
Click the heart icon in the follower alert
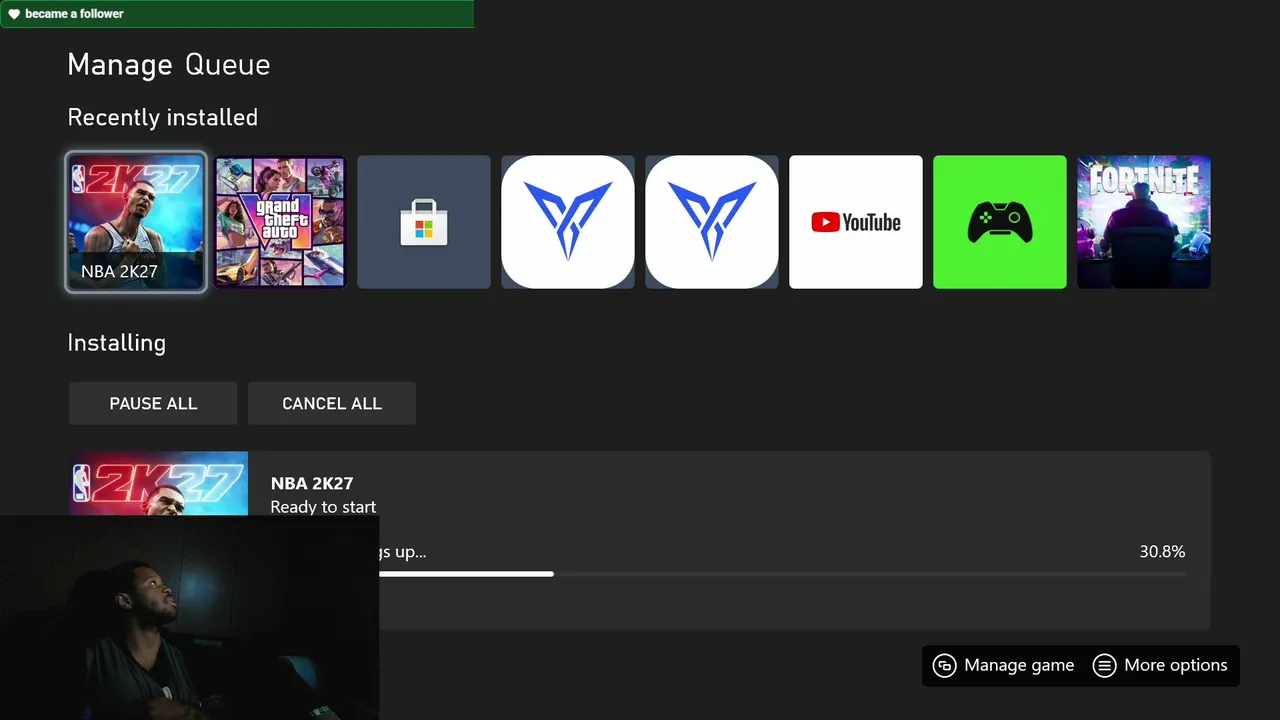14,14
